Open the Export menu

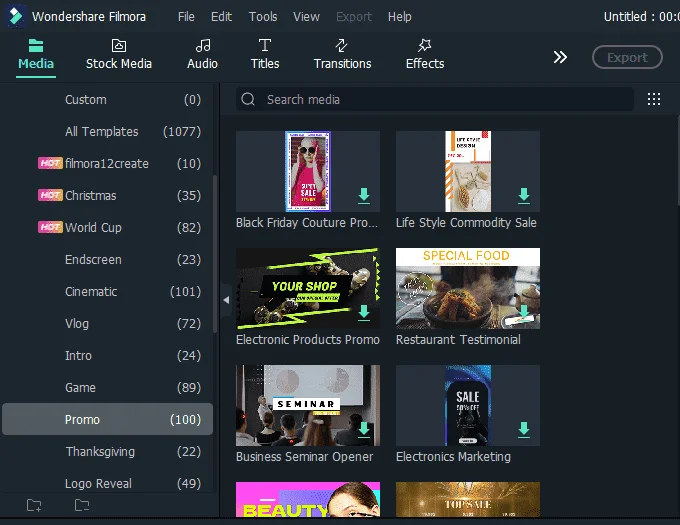[x=354, y=17]
